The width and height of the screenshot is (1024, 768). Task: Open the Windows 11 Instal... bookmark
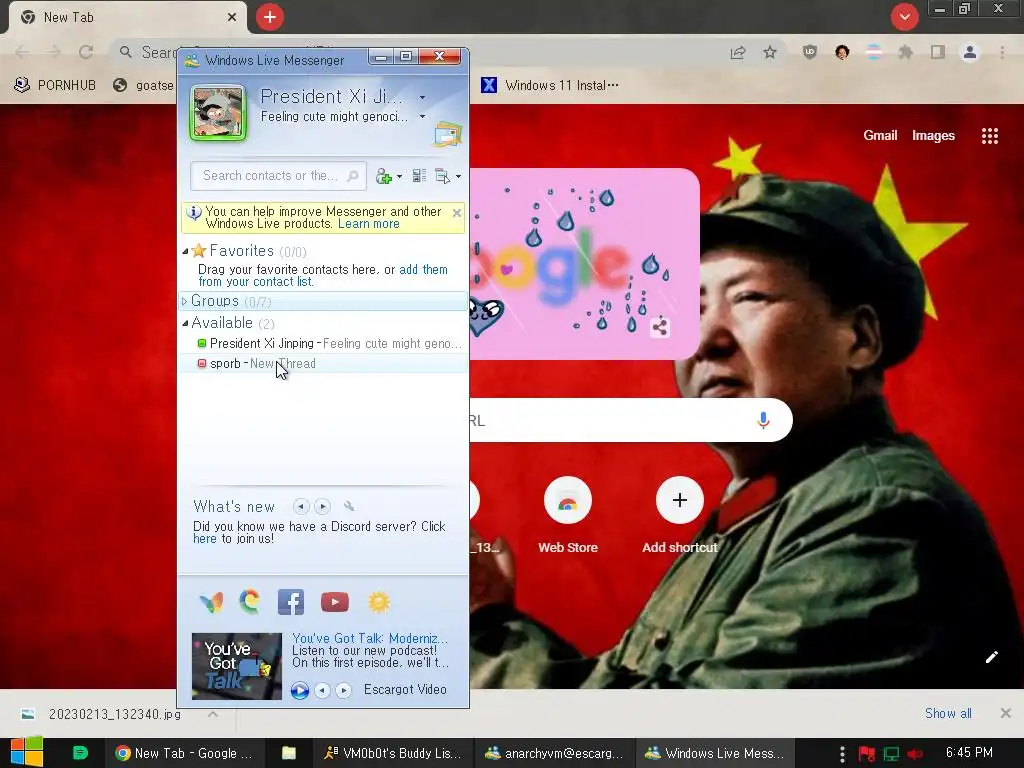coord(550,86)
